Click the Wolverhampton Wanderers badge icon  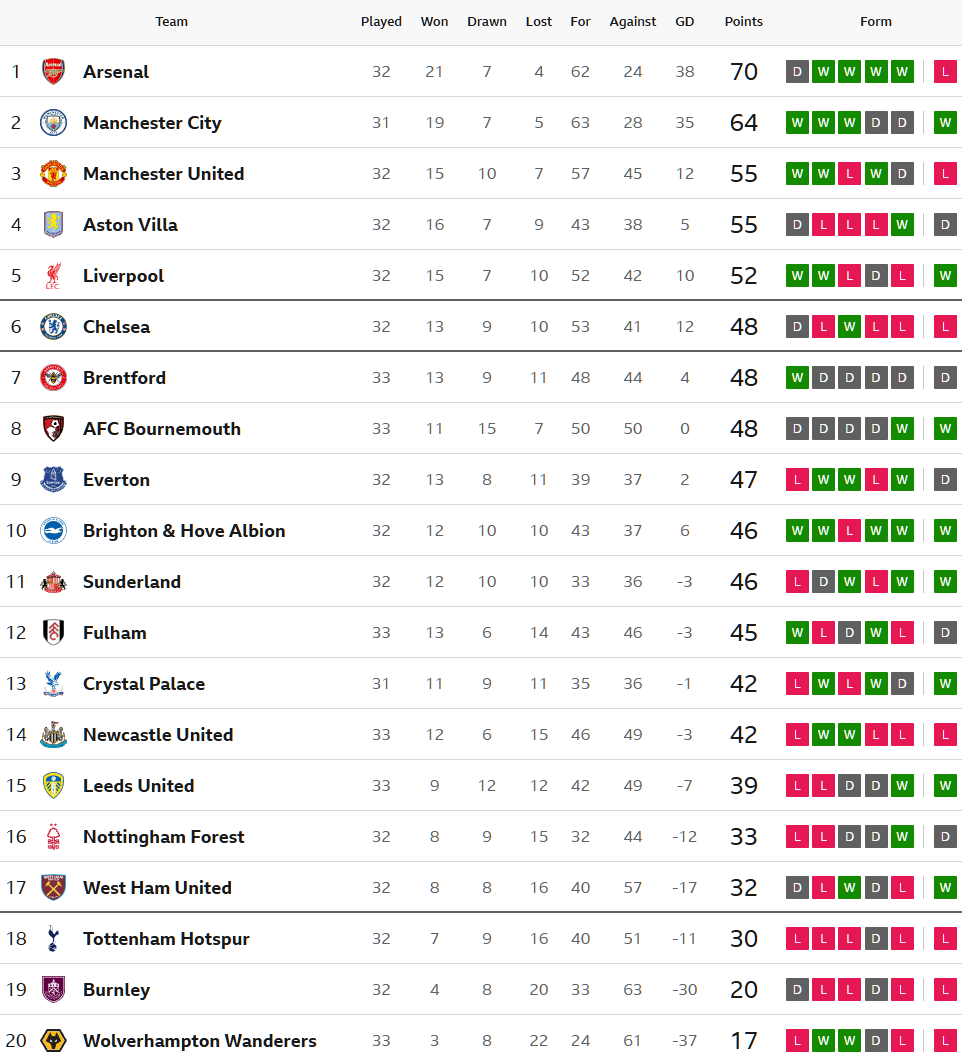[x=53, y=1040]
